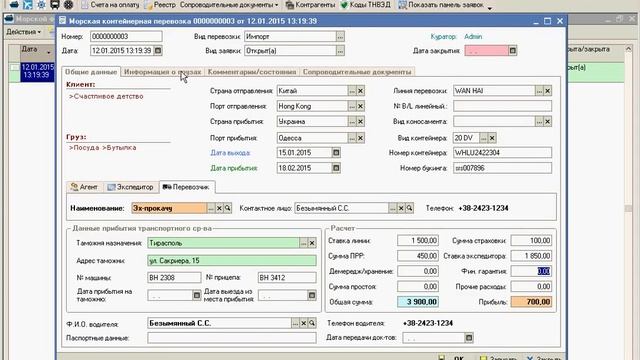Open Счета на оплату from the toolbar
The height and width of the screenshot is (360, 640).
click(x=110, y=5)
